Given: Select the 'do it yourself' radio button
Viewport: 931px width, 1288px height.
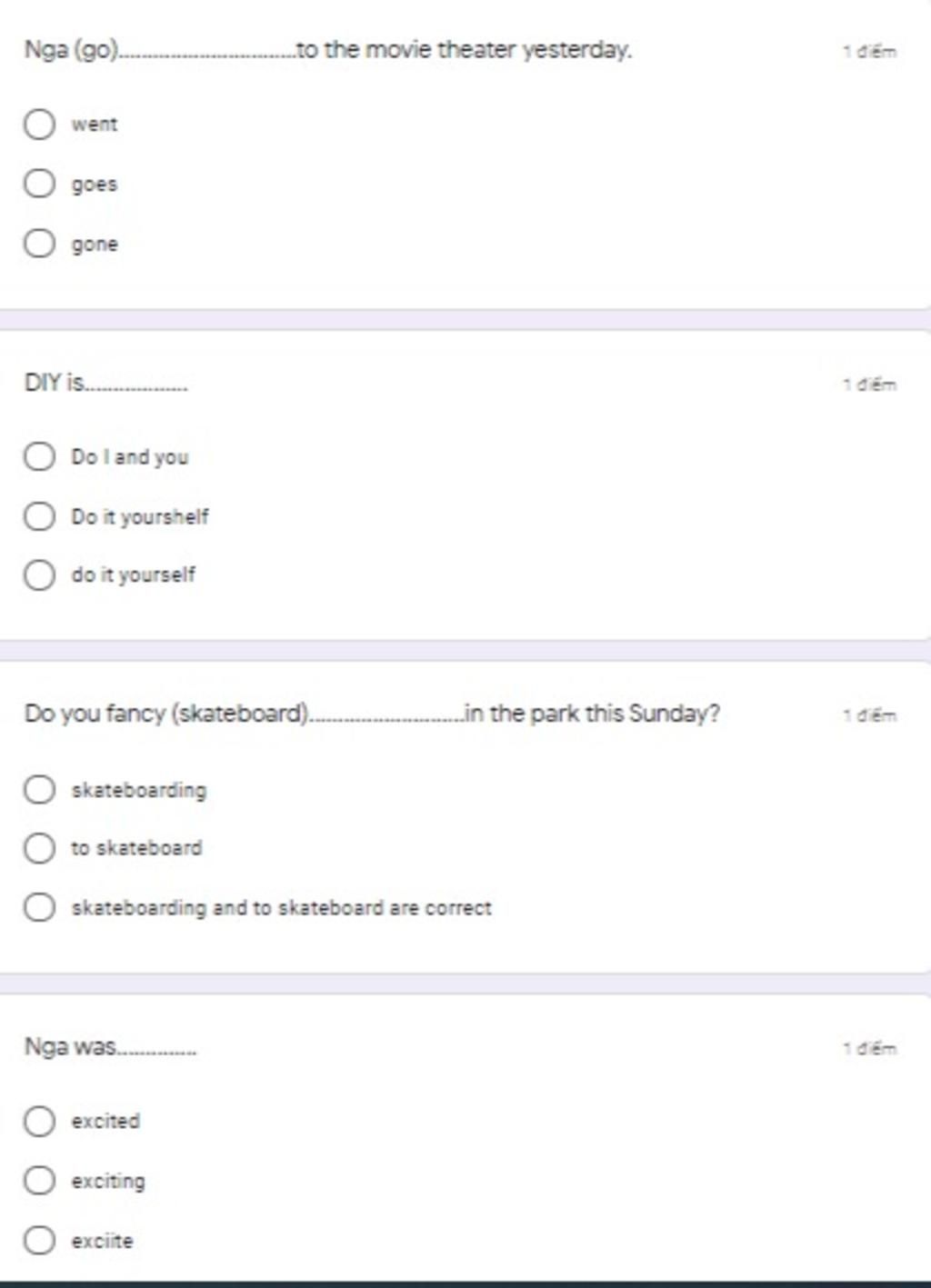Looking at the screenshot, I should pyautogui.click(x=39, y=574).
